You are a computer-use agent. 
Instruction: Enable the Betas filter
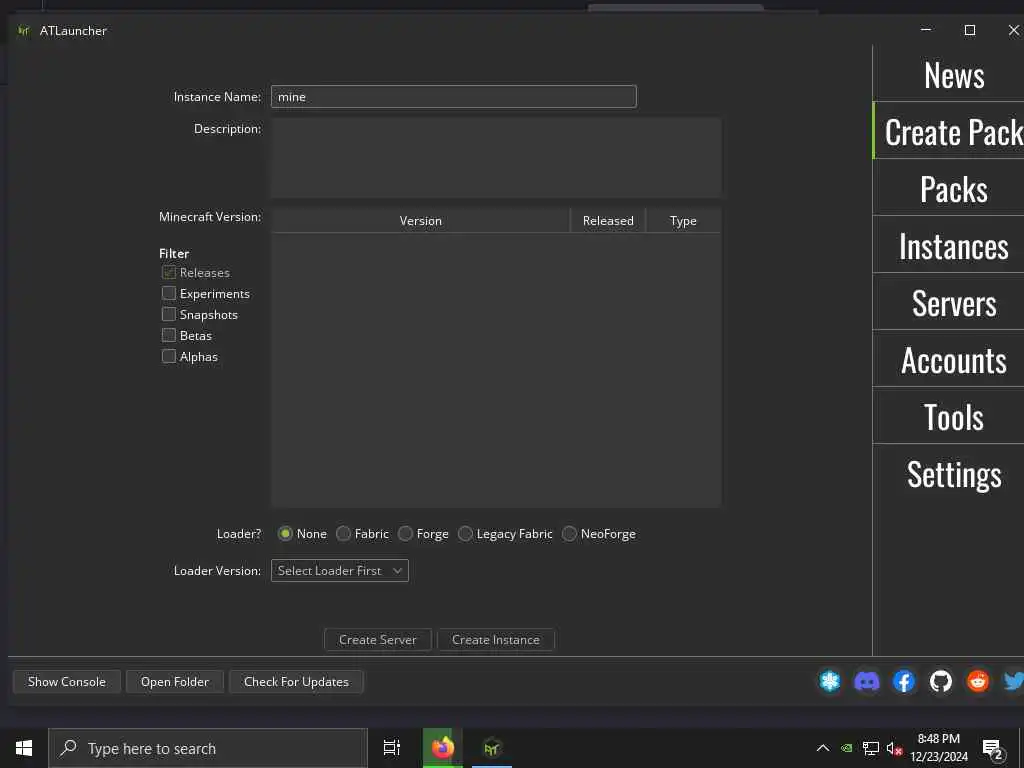coord(168,335)
